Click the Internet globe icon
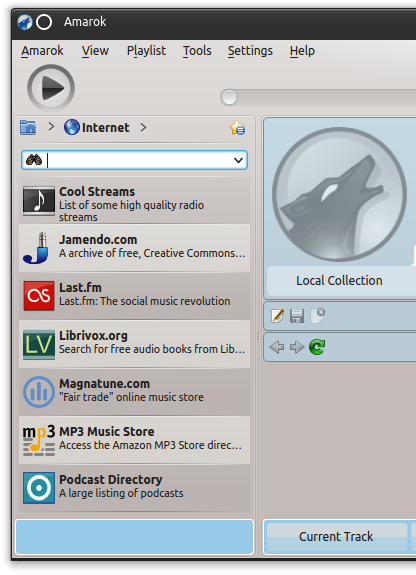 coord(72,127)
